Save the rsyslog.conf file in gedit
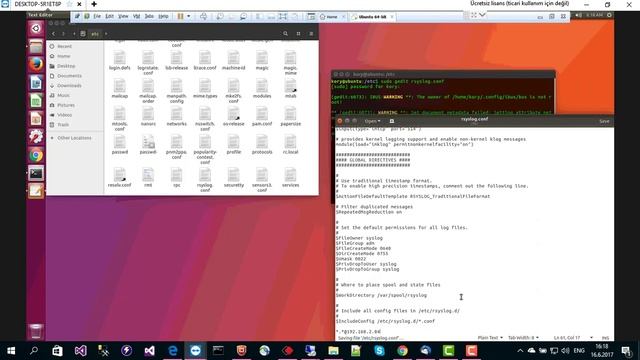 (x=604, y=121)
